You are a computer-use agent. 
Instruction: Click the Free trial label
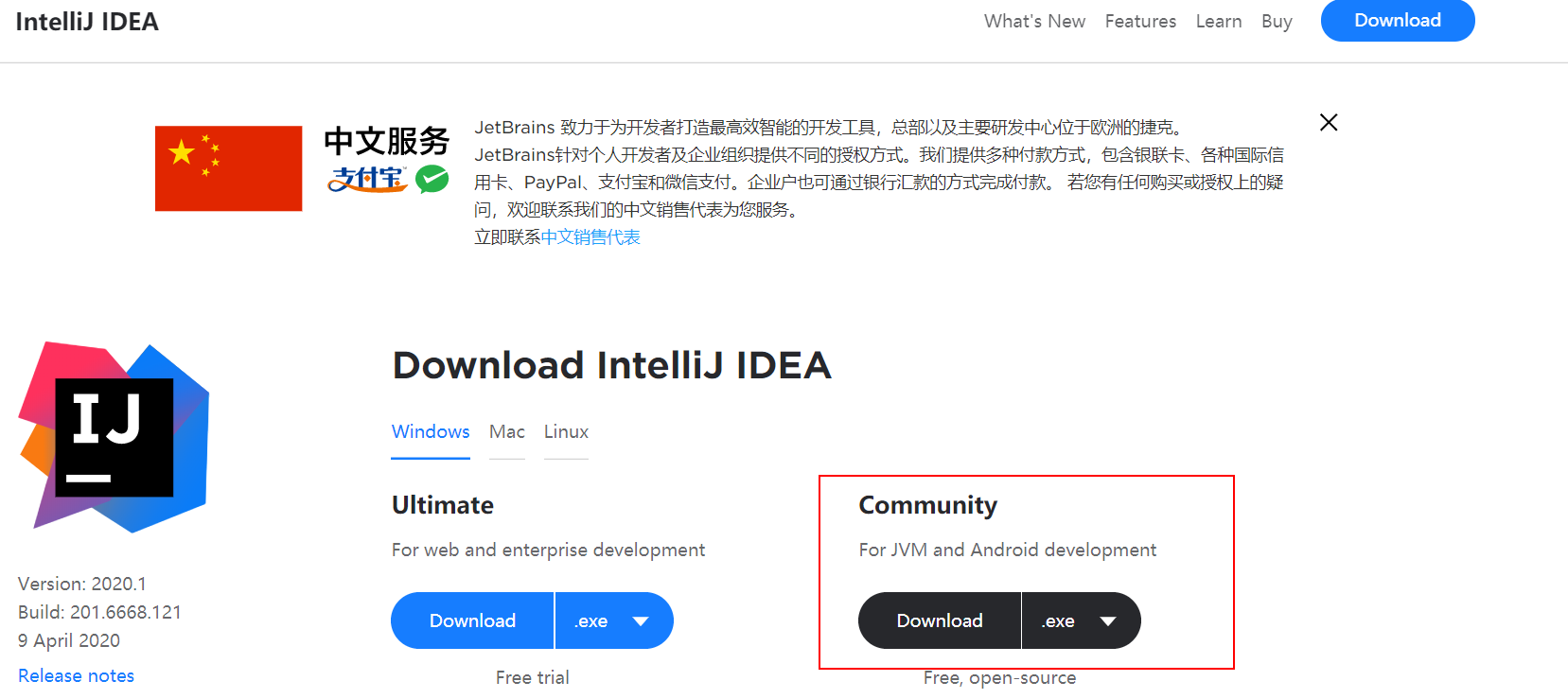click(533, 677)
